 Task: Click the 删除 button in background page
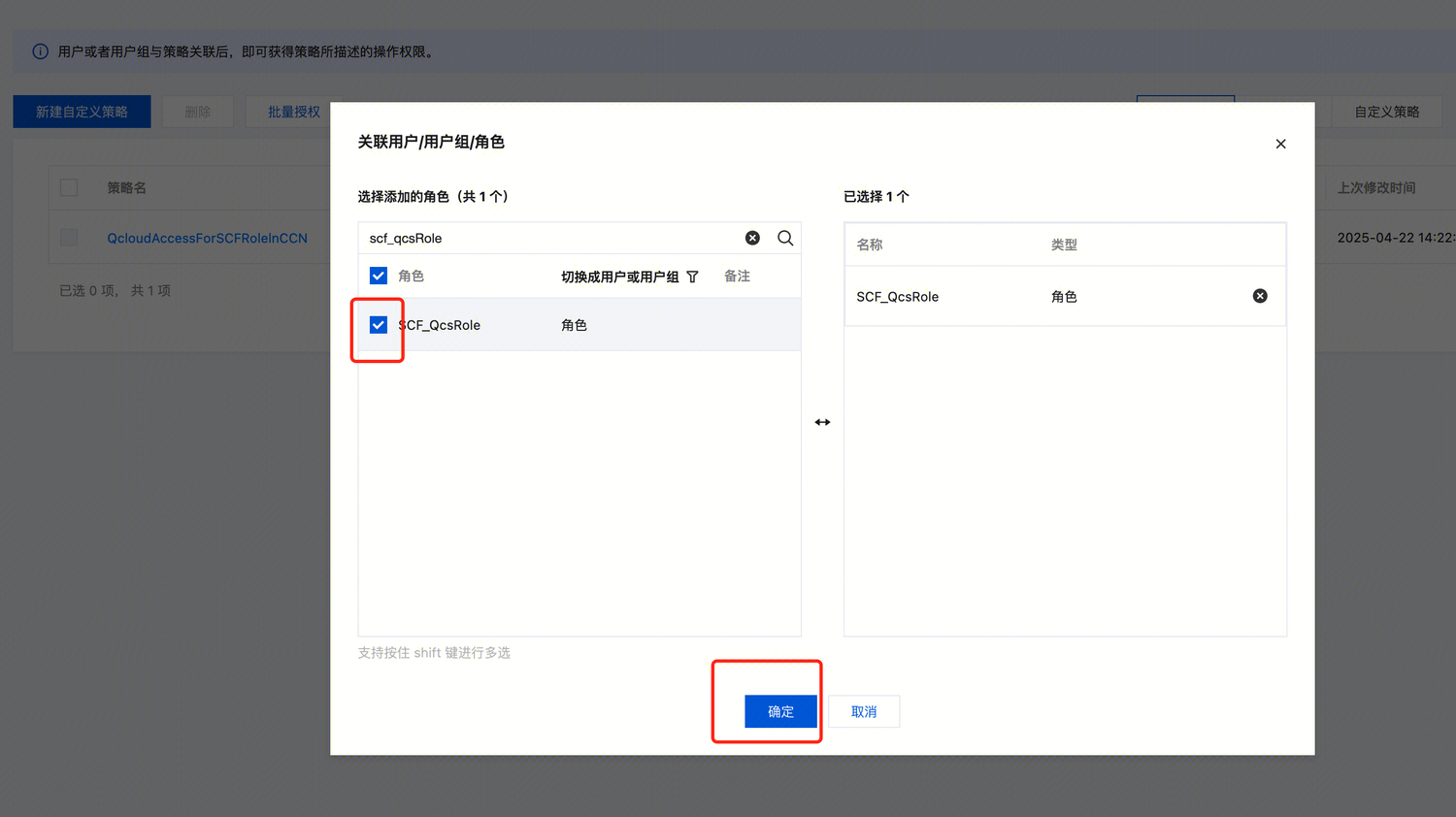click(198, 112)
